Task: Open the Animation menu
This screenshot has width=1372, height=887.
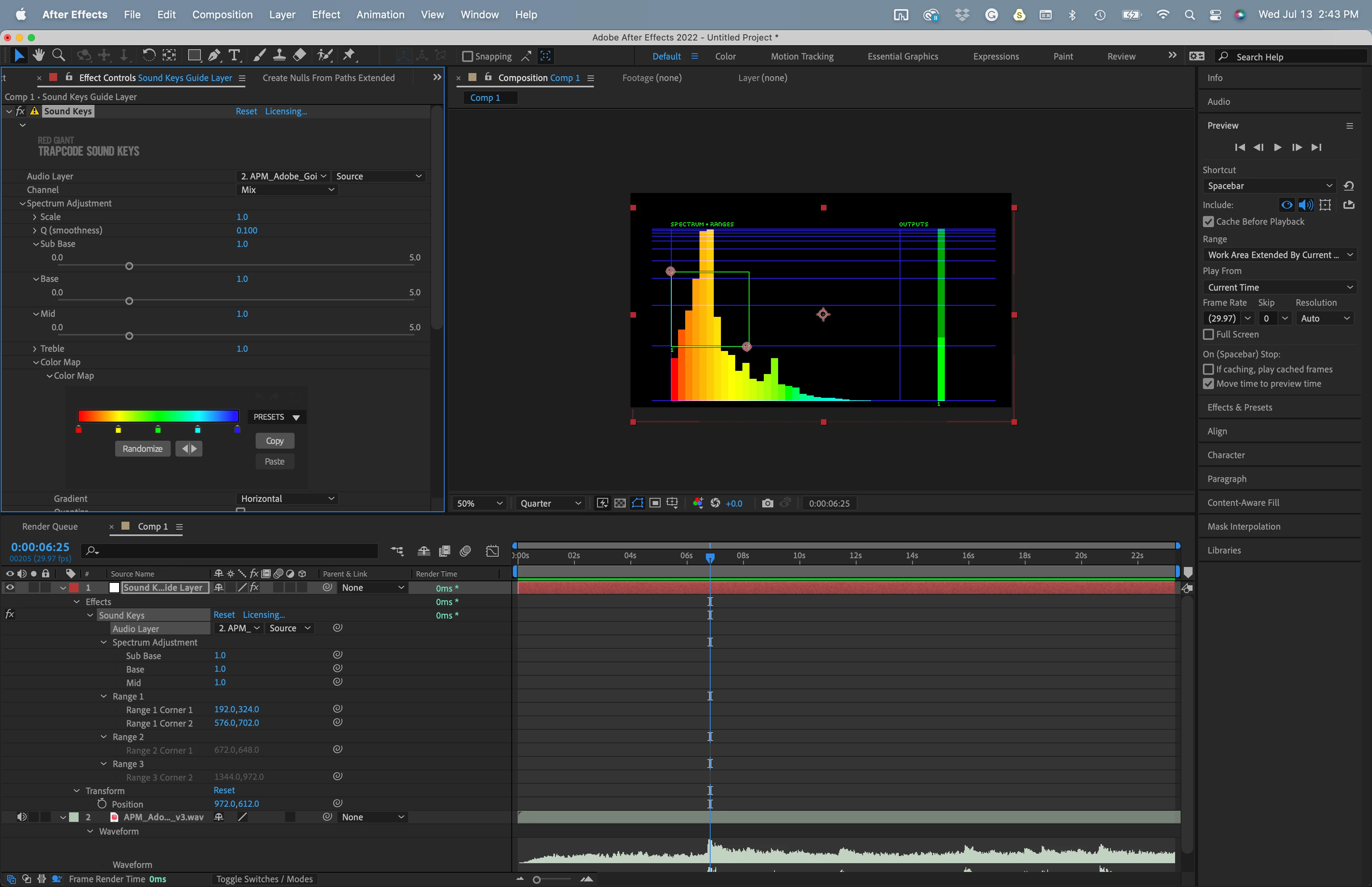Action: coord(380,14)
